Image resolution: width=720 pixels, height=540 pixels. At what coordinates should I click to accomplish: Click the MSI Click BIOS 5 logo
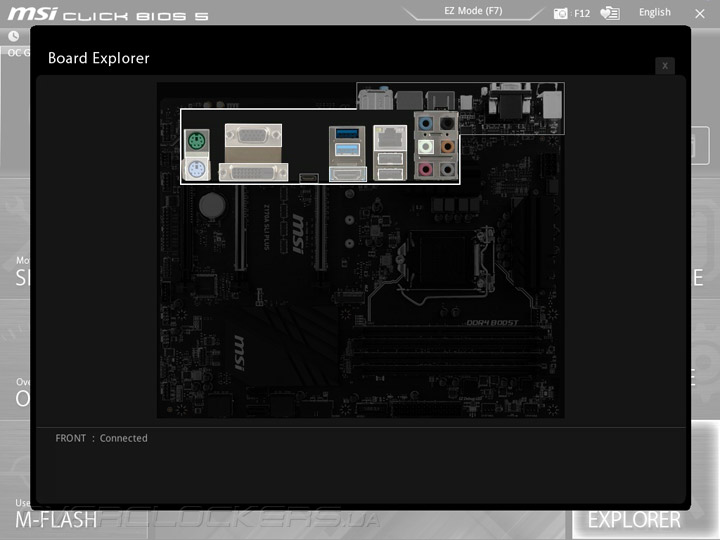(x=108, y=14)
